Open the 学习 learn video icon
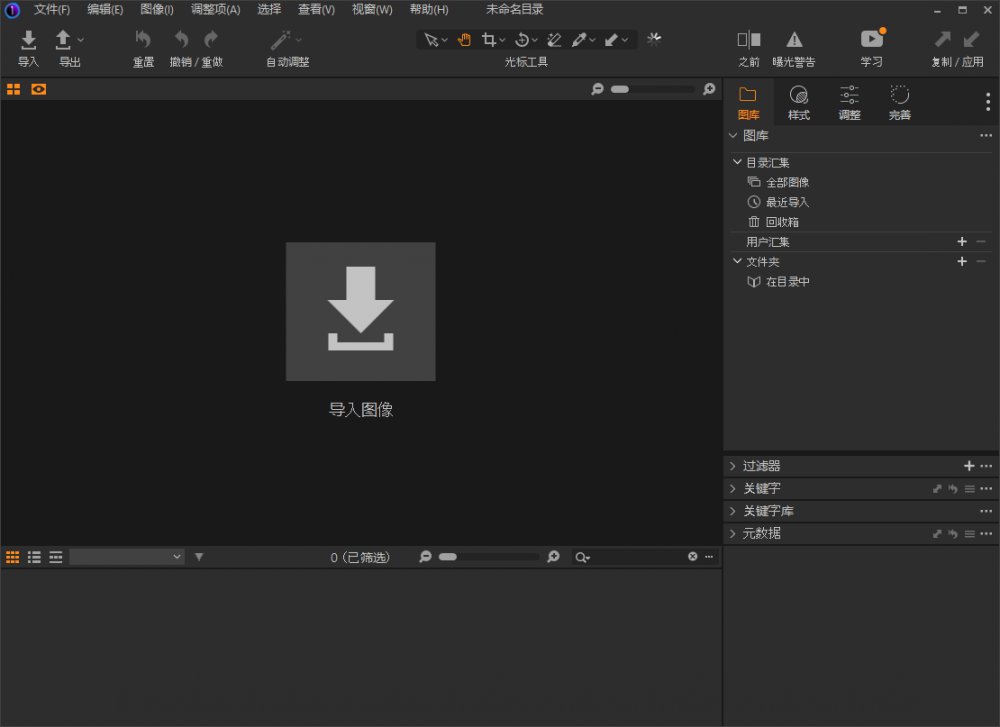This screenshot has height=727, width=1000. [872, 39]
